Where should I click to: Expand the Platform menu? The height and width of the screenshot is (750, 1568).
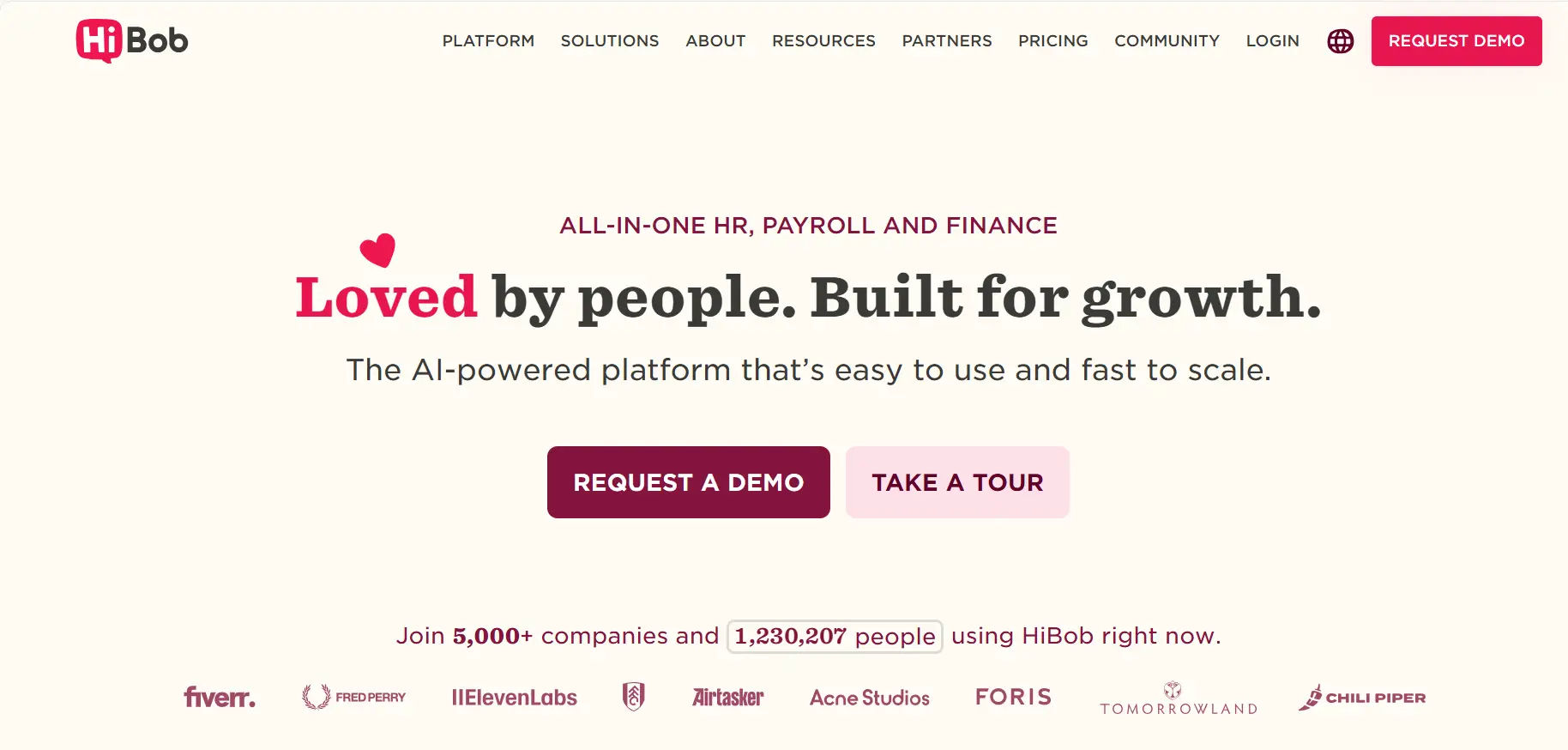pyautogui.click(x=488, y=41)
